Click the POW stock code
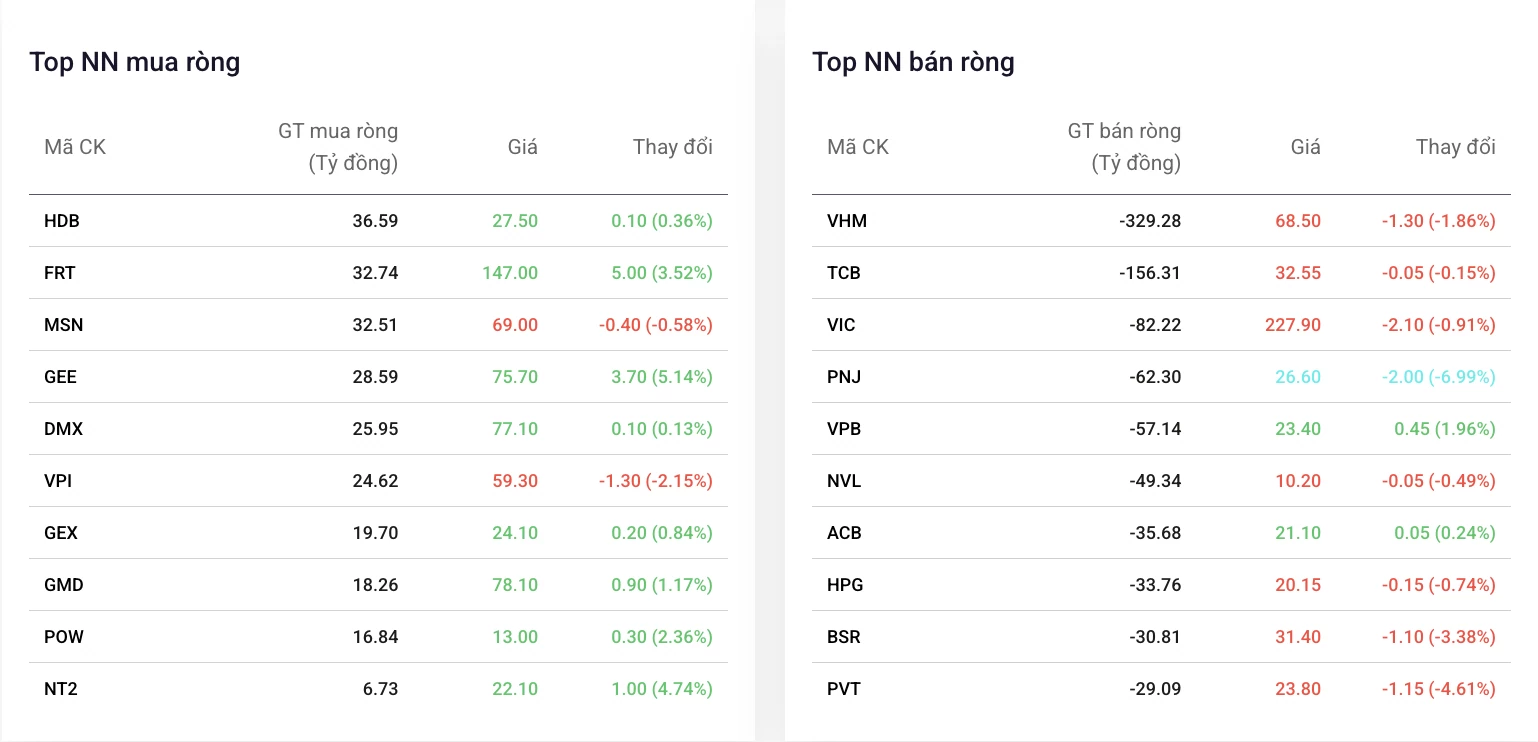 (x=64, y=637)
